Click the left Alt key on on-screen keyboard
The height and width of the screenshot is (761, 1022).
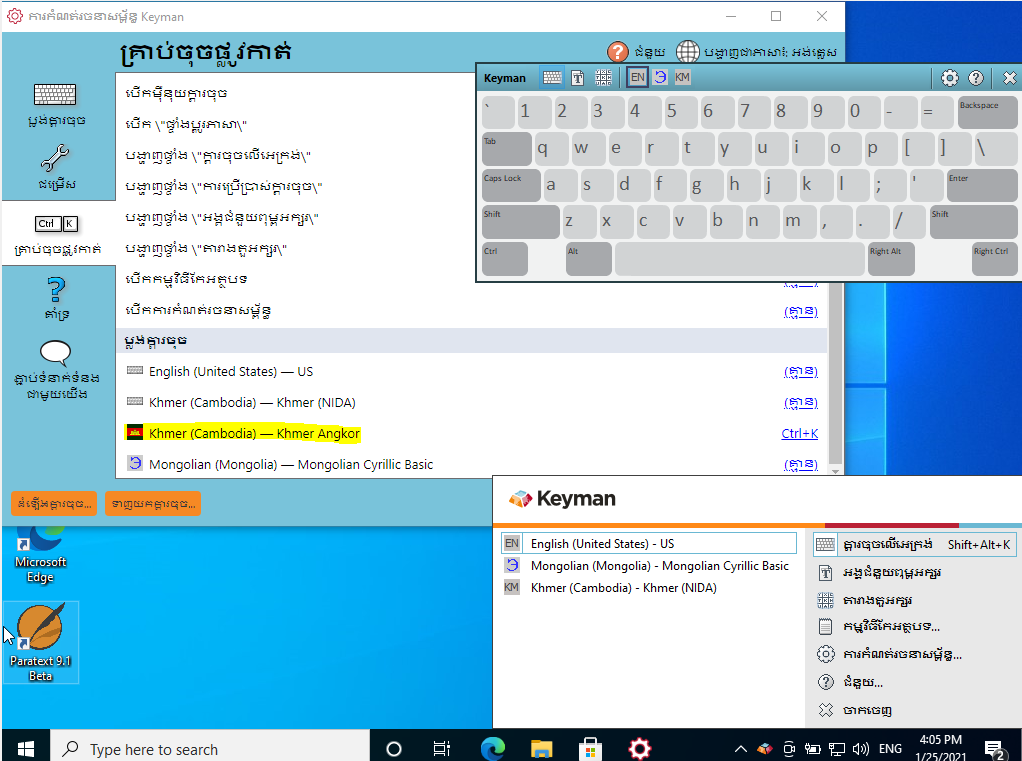point(589,259)
